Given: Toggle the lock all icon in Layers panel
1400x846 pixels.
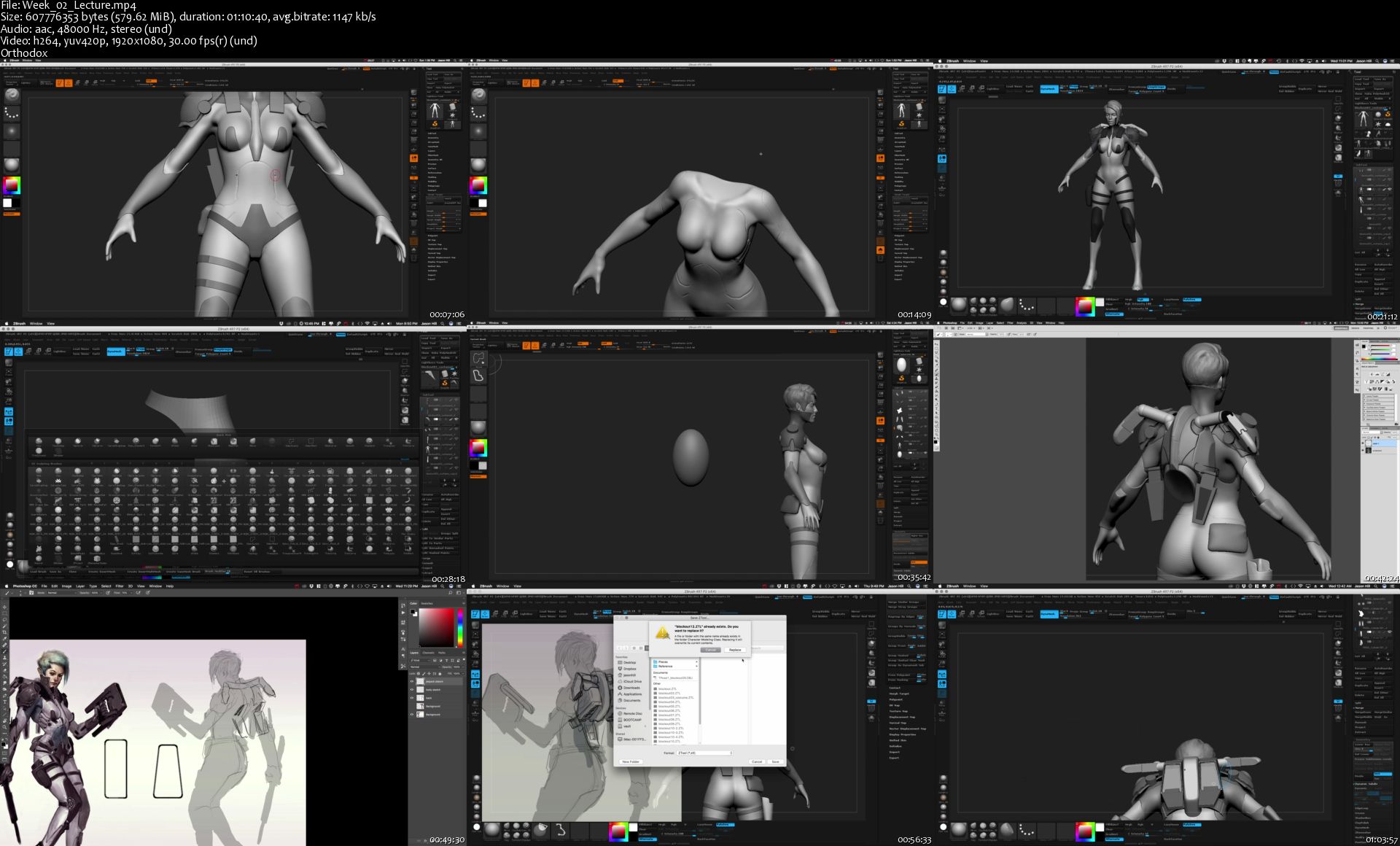Looking at the screenshot, I should [440, 674].
